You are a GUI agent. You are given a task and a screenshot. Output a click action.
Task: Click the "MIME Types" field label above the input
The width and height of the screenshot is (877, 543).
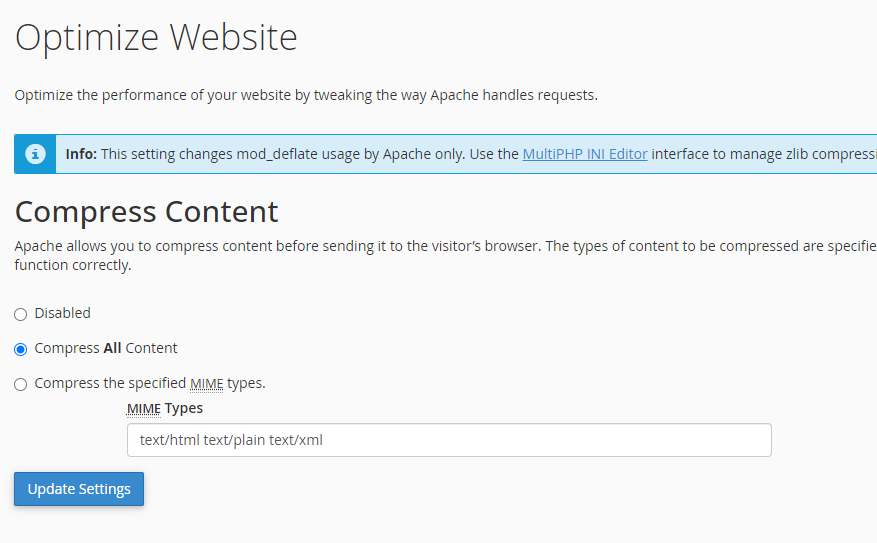coord(164,408)
